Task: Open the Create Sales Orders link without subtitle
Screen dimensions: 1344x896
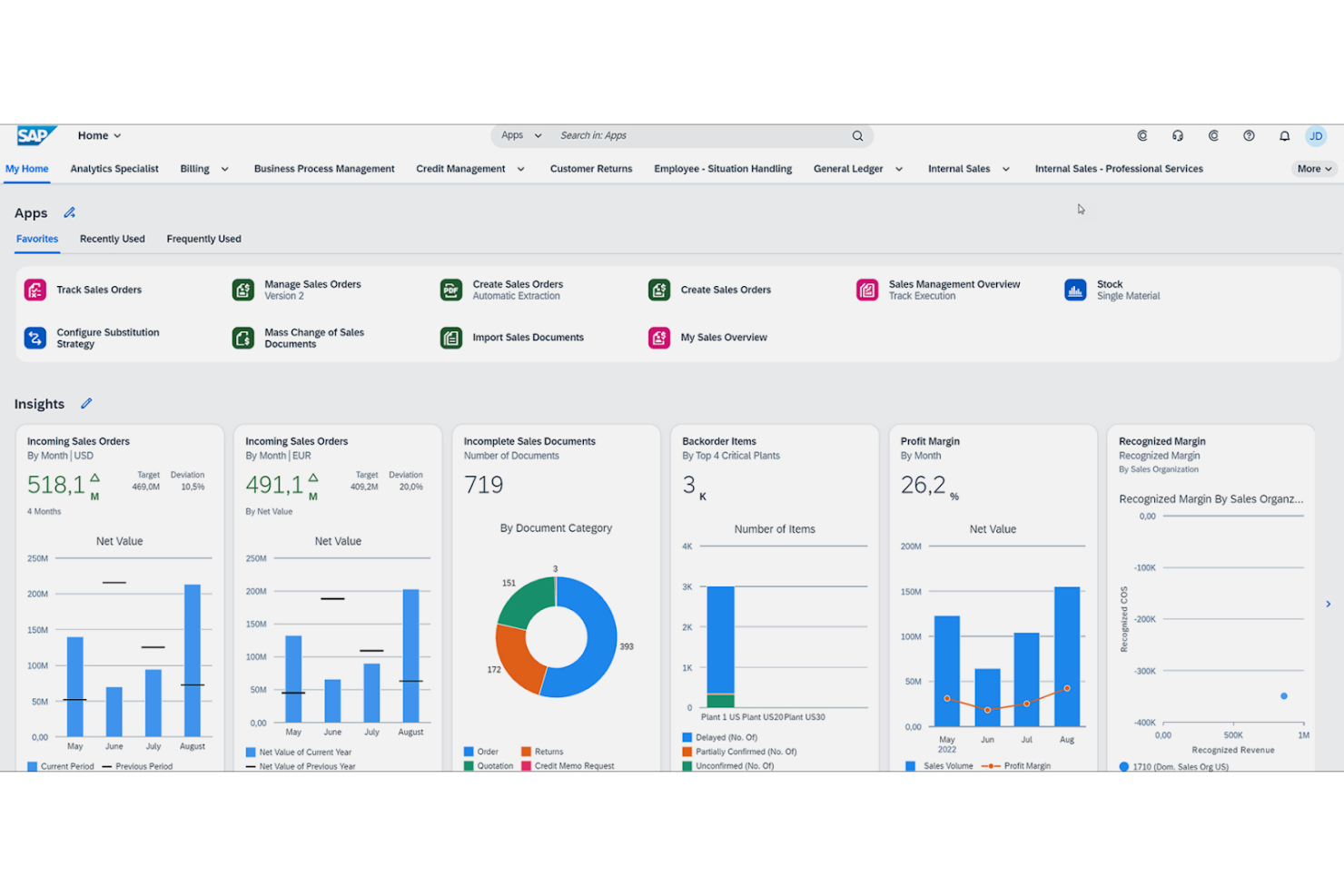Action: click(x=726, y=290)
